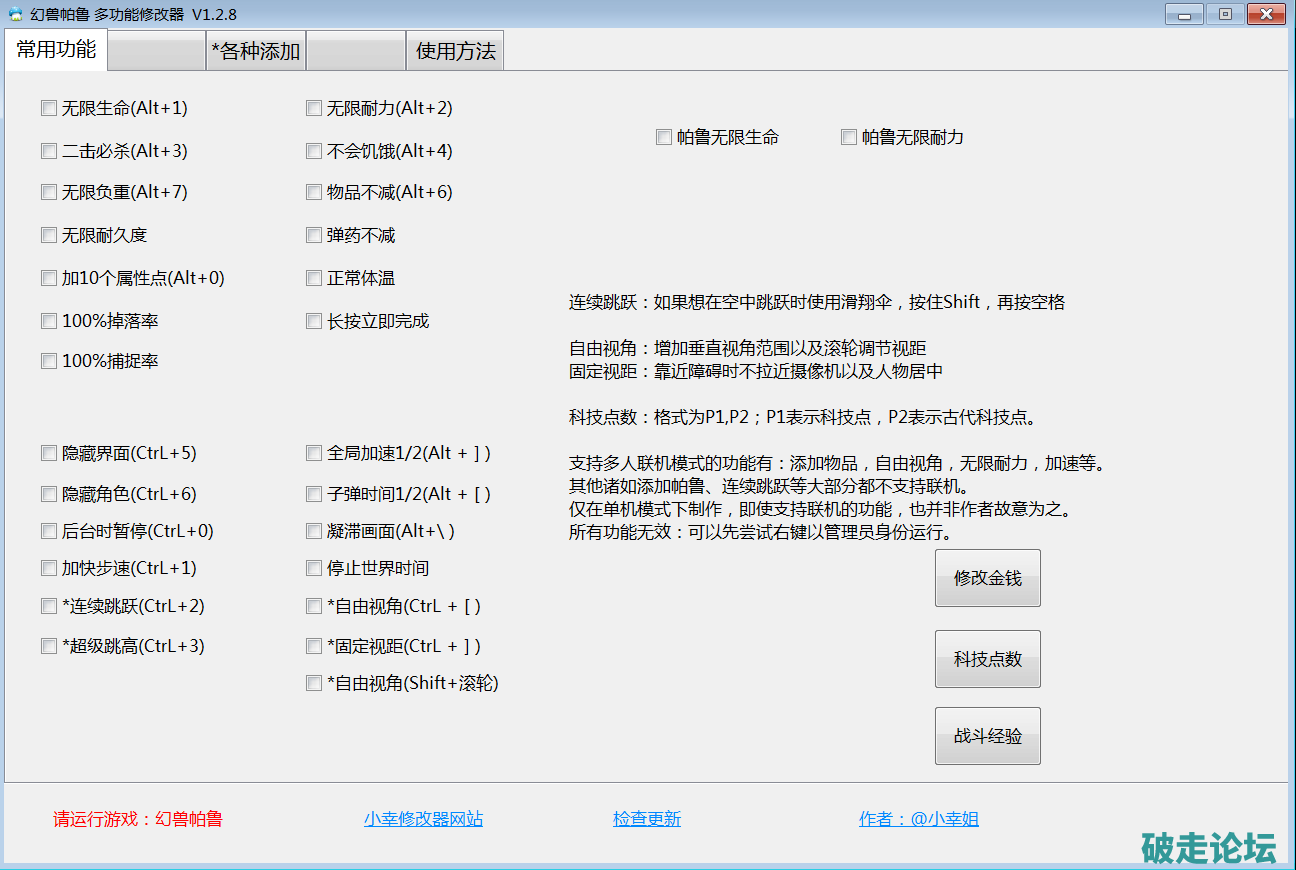Enable *超级跳高(CtrL+3) checkbox
1296x870 pixels.
pyautogui.click(x=49, y=646)
